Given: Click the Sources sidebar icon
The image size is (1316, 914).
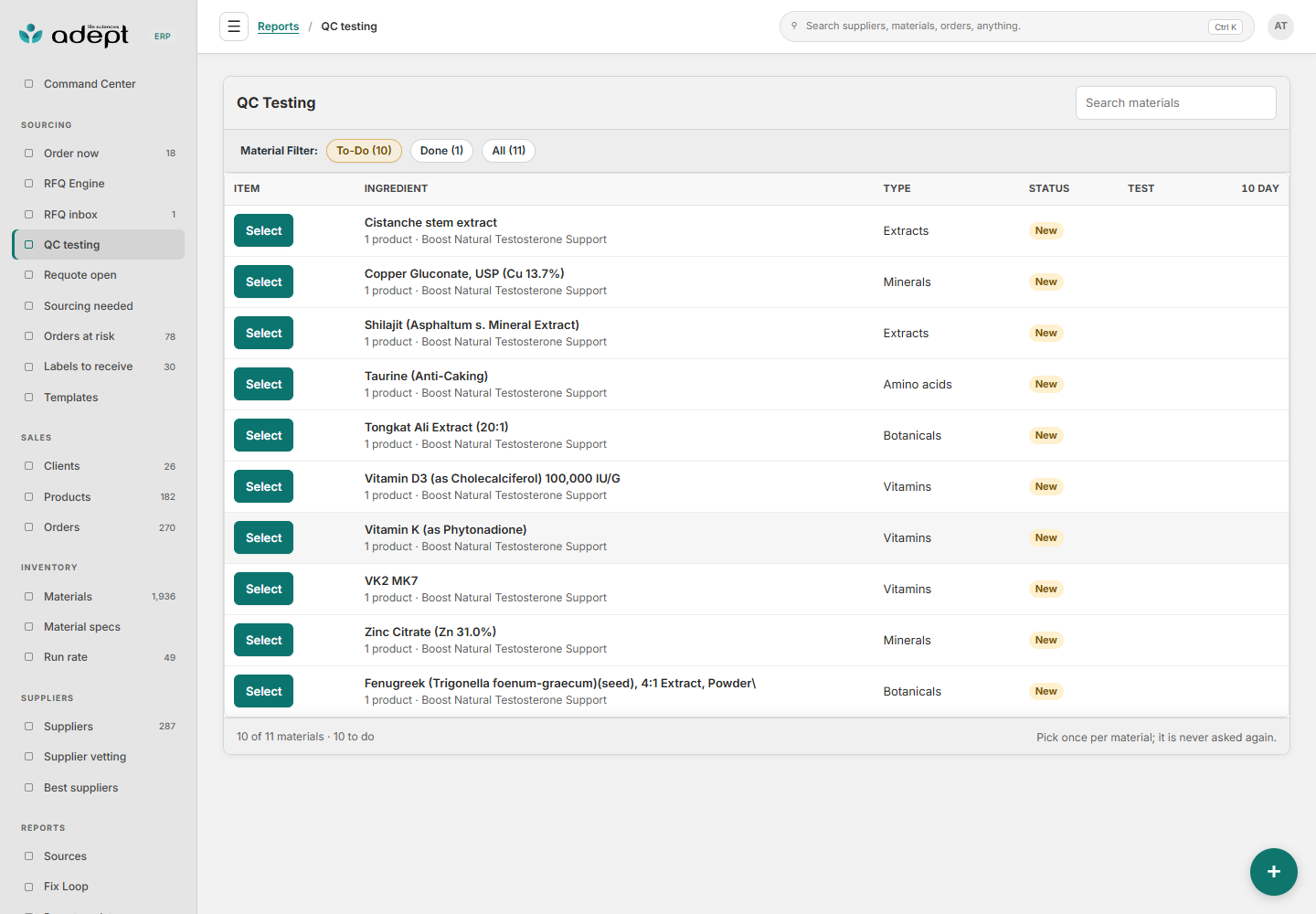Looking at the screenshot, I should [x=28, y=856].
